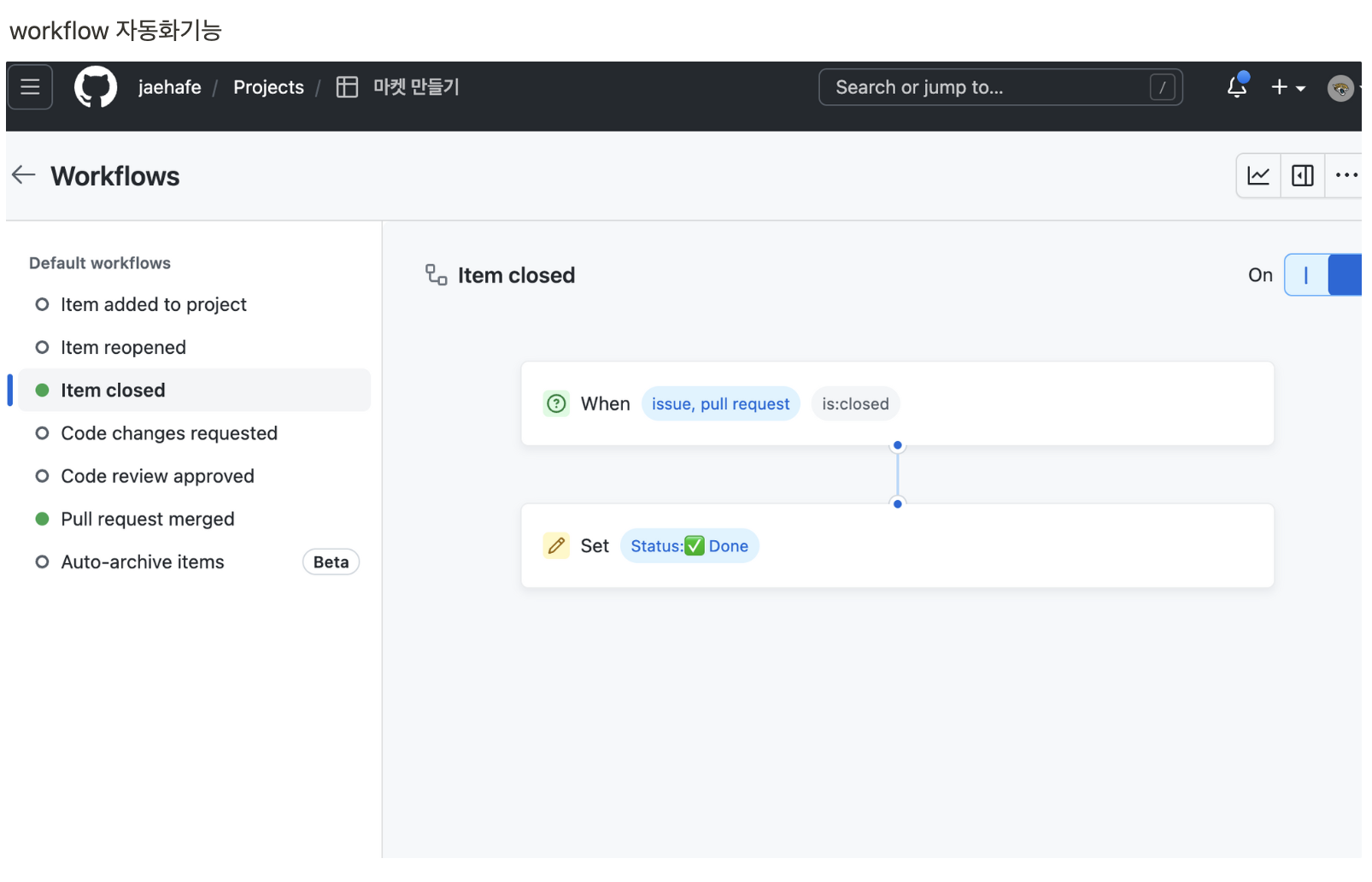The width and height of the screenshot is (1372, 882).
Task: Open the three-dot more options menu
Action: (x=1346, y=176)
